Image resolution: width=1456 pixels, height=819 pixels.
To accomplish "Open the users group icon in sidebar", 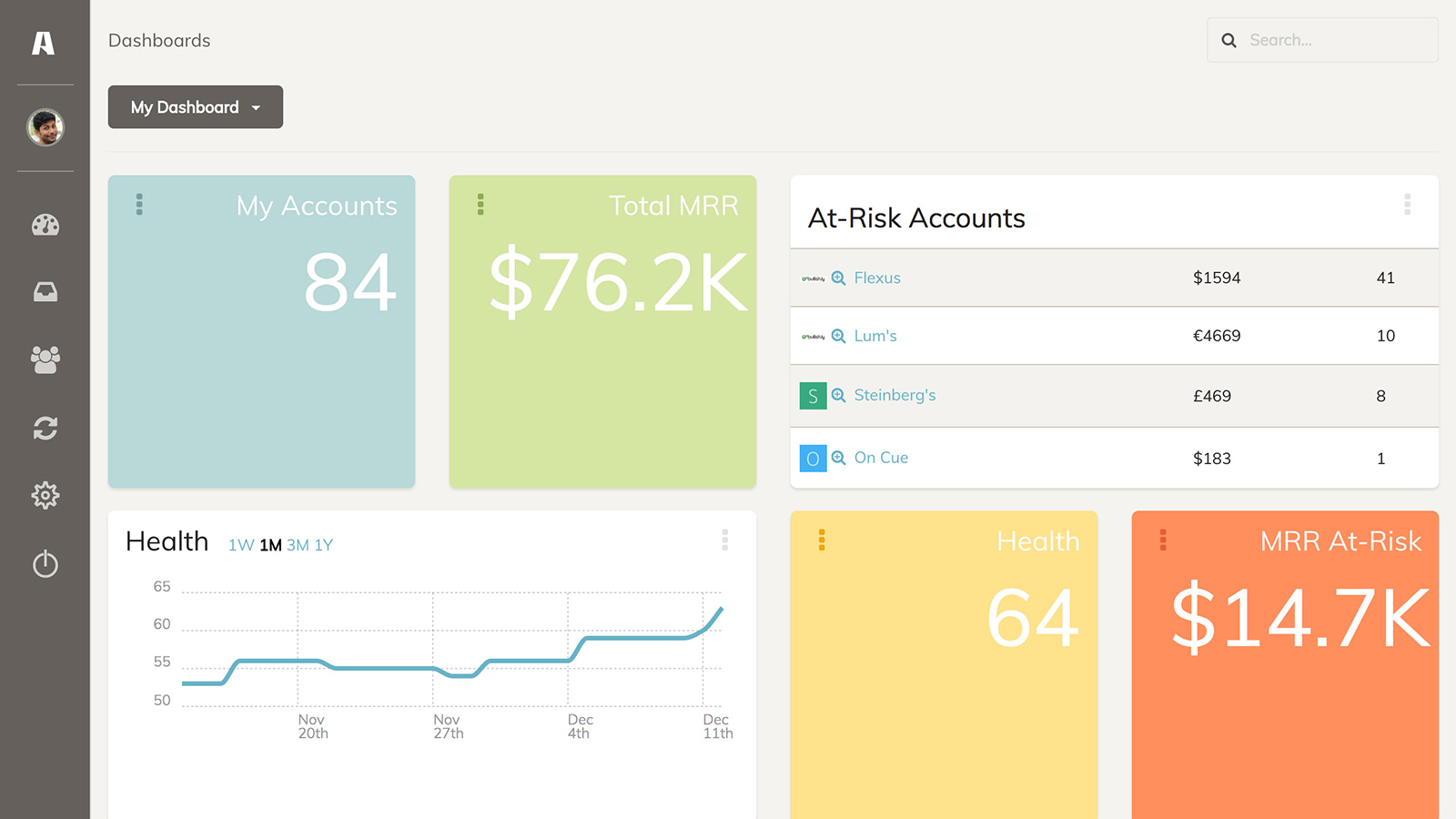I will coord(45,359).
